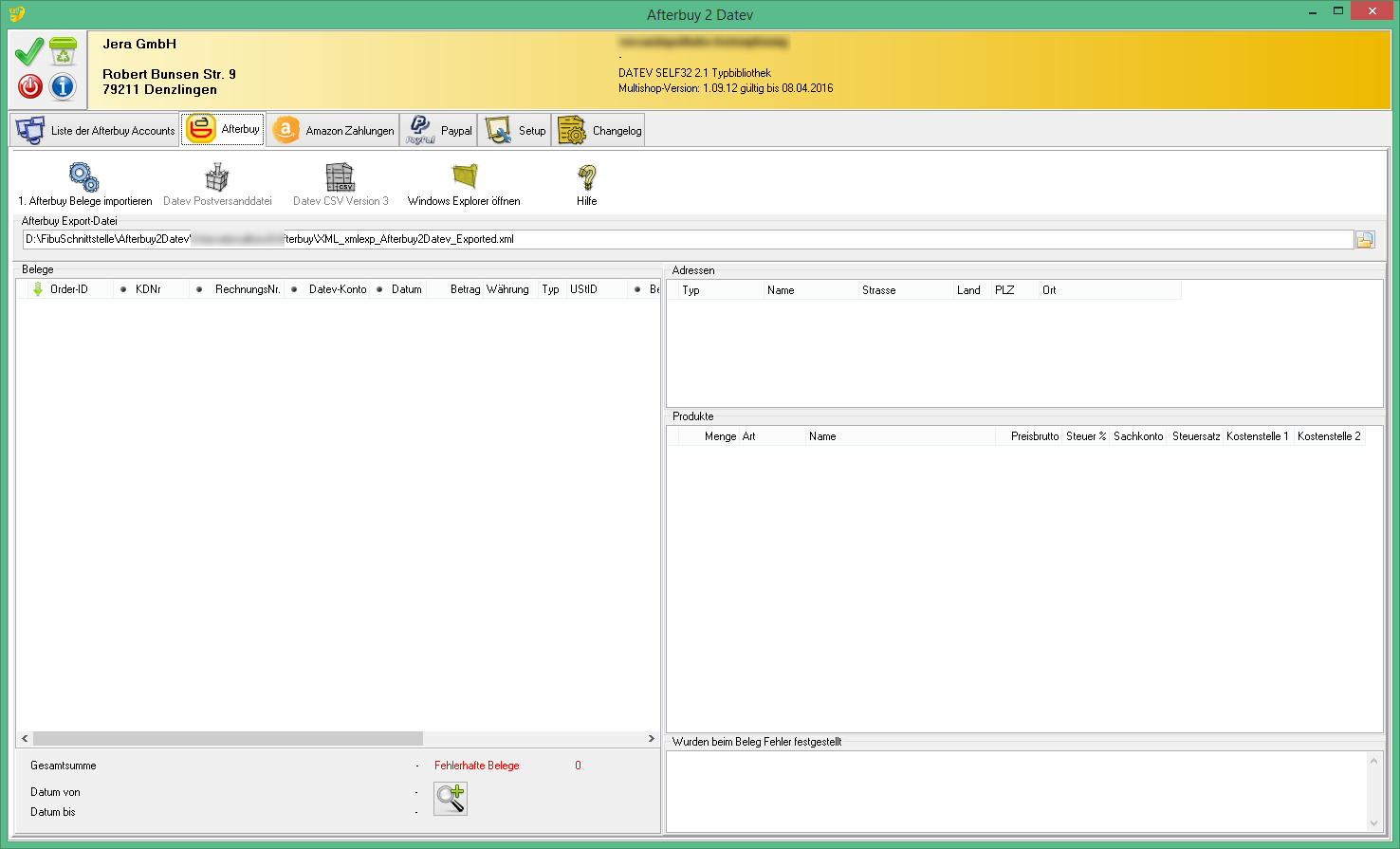The height and width of the screenshot is (849, 1400).
Task: Click Afterbuy Belege importieren gears icon
Action: click(84, 177)
